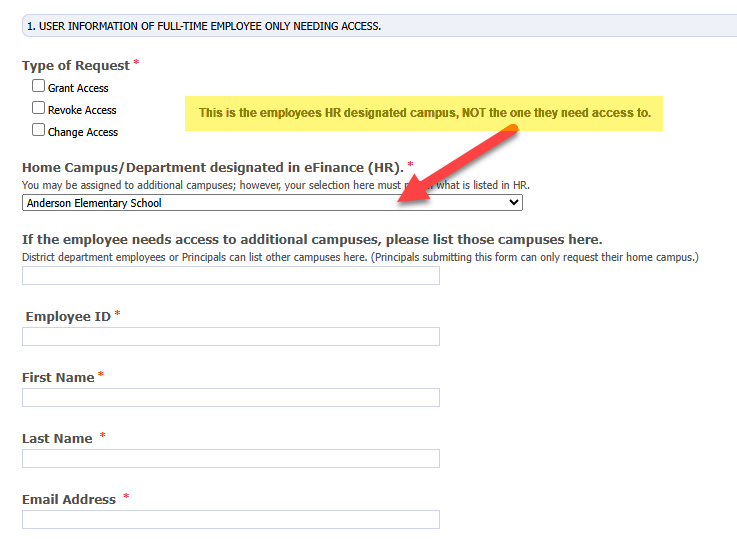Click the User Information section header bar
The image size is (737, 541).
point(378,26)
